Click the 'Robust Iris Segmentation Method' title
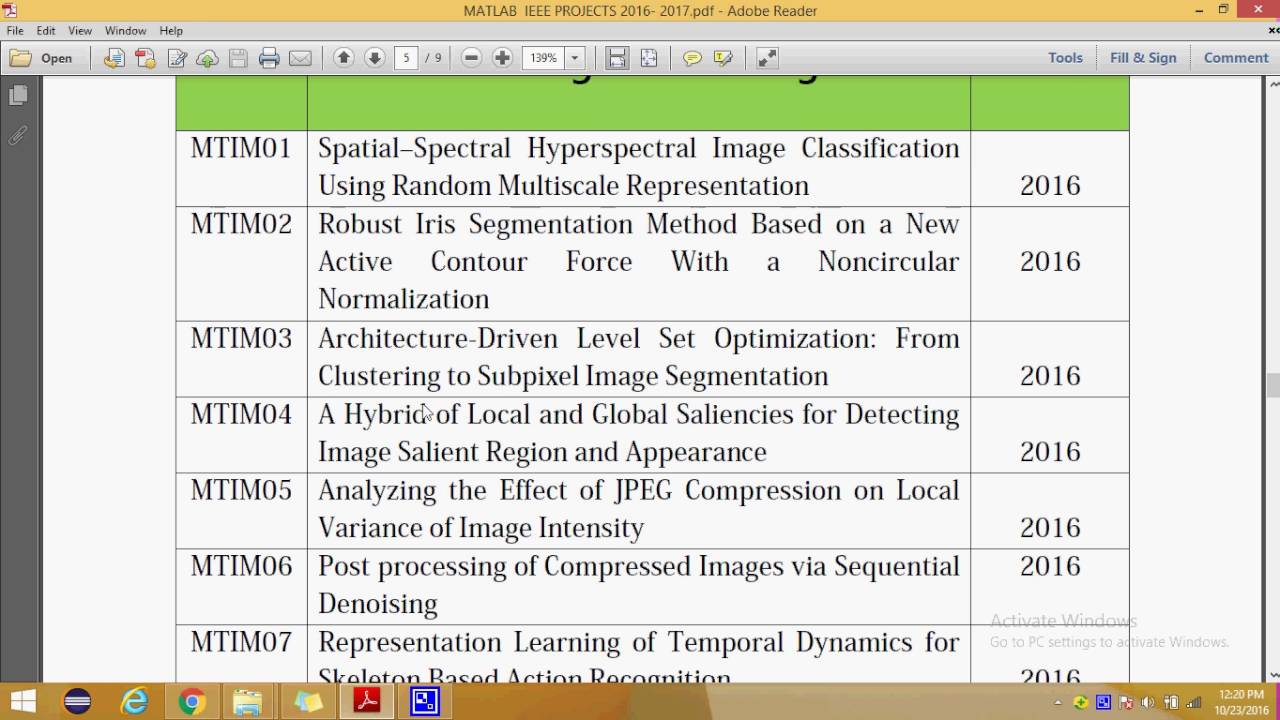 click(x=525, y=224)
